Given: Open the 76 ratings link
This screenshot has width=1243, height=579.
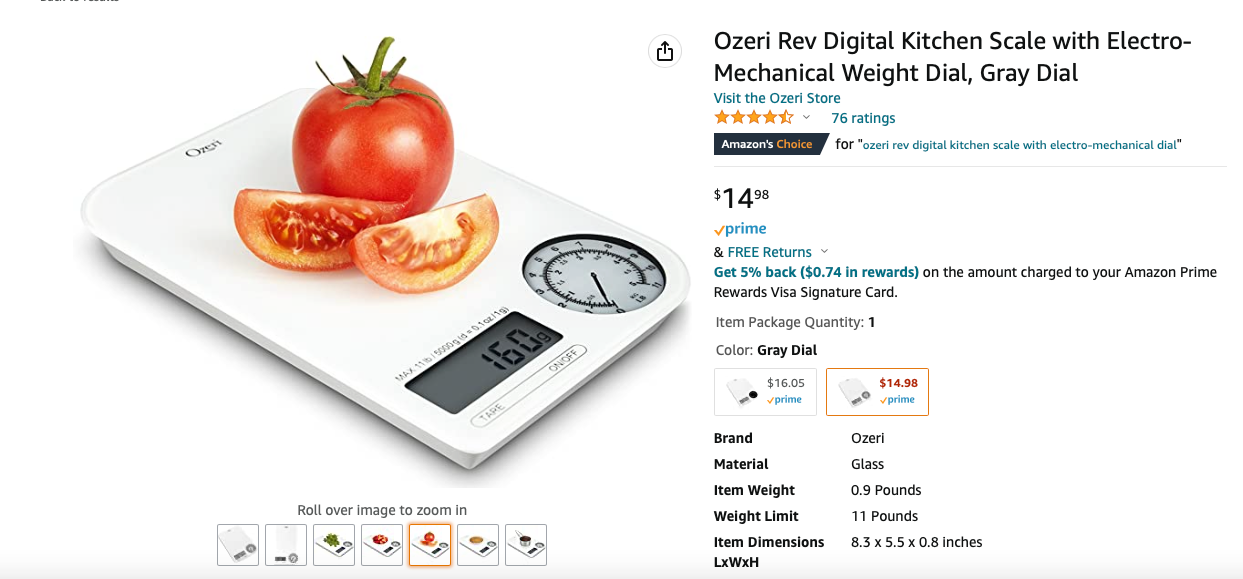Looking at the screenshot, I should coord(863,118).
